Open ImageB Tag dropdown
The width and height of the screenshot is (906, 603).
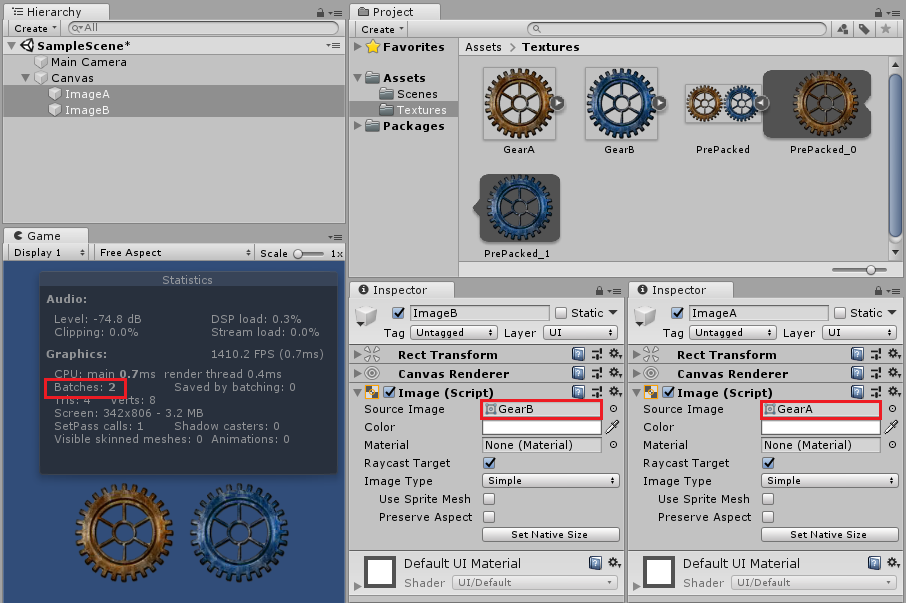click(x=454, y=333)
